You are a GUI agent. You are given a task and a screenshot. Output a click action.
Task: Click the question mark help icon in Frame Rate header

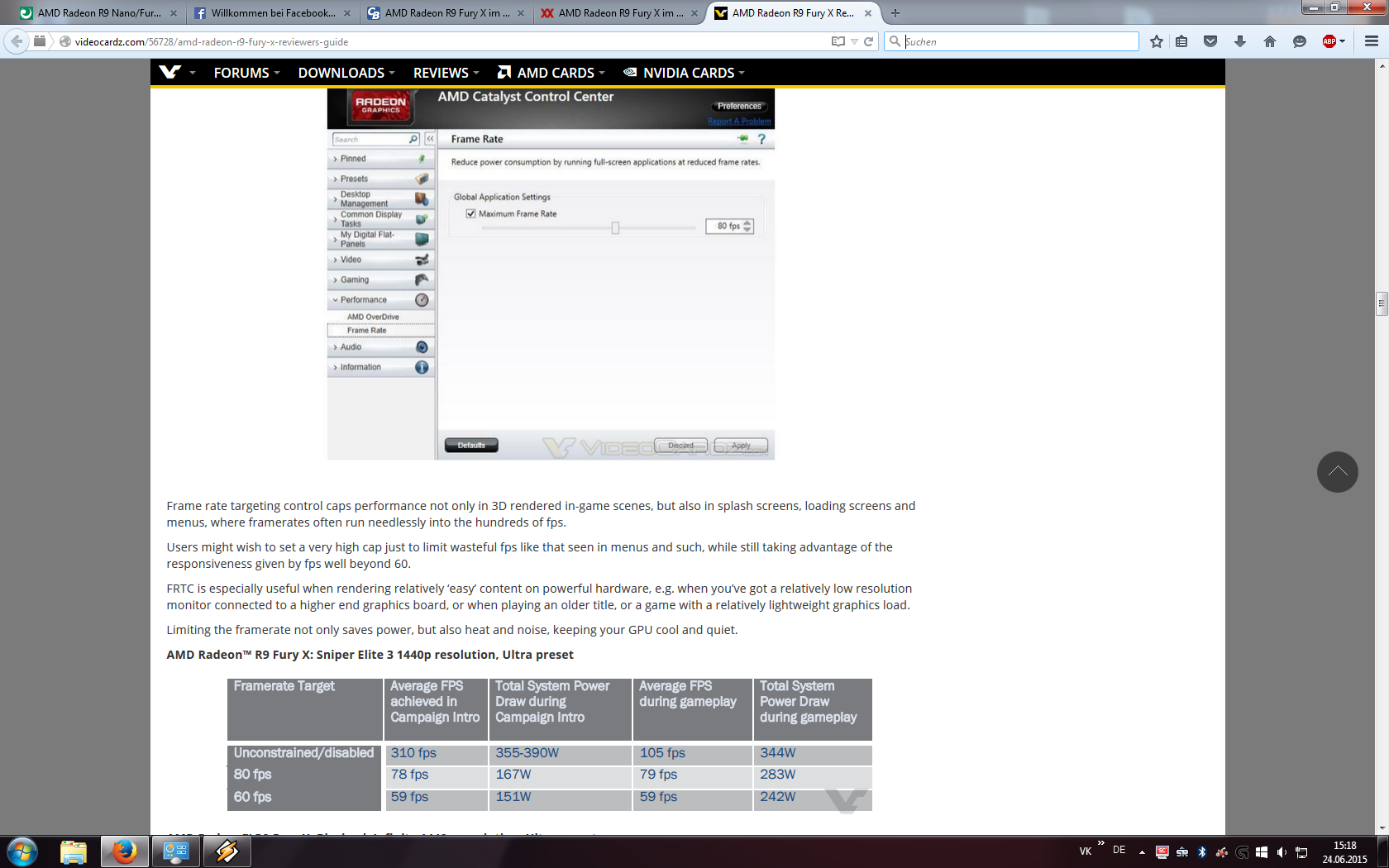[x=761, y=139]
